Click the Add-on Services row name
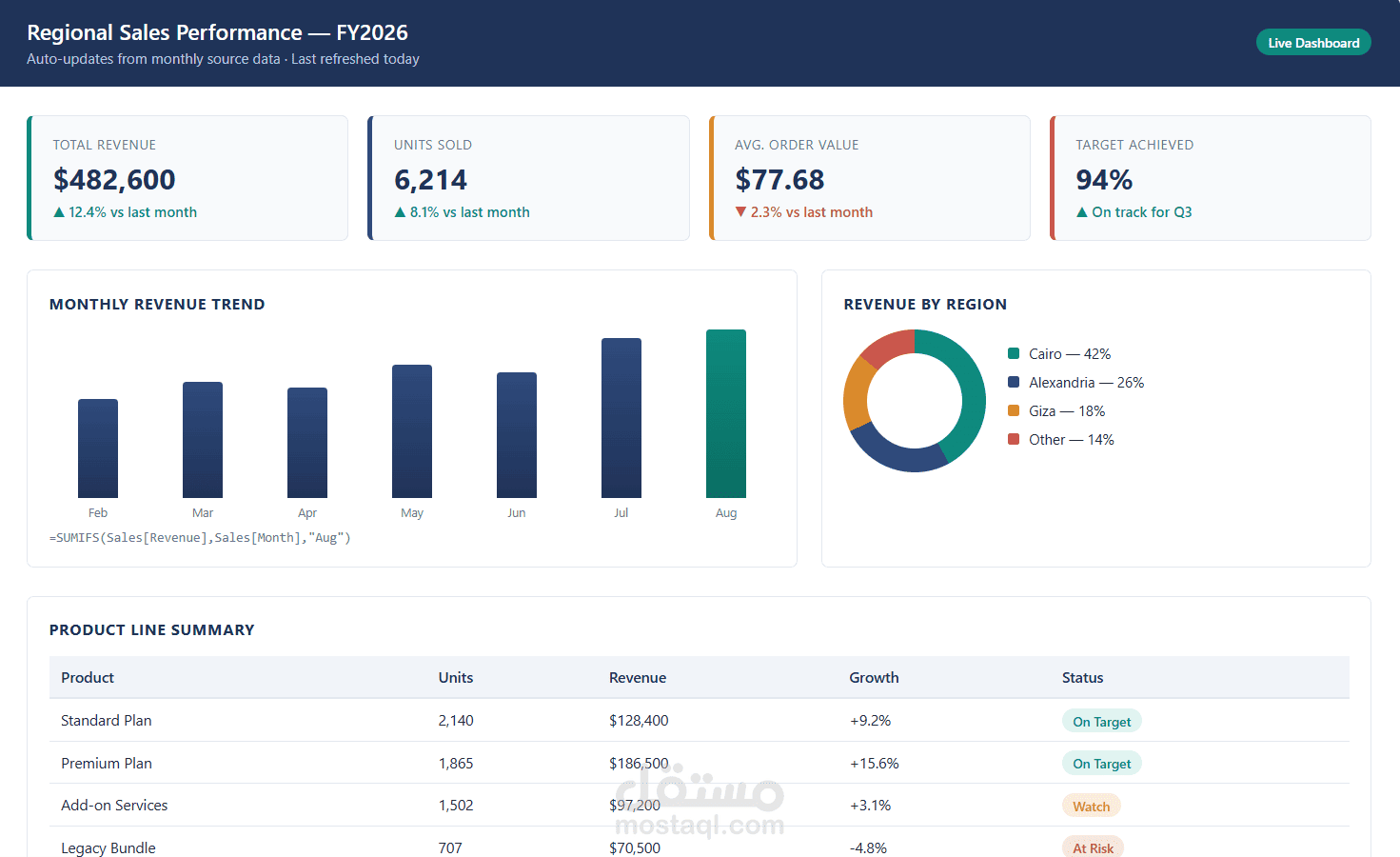1400x857 pixels. click(x=114, y=806)
